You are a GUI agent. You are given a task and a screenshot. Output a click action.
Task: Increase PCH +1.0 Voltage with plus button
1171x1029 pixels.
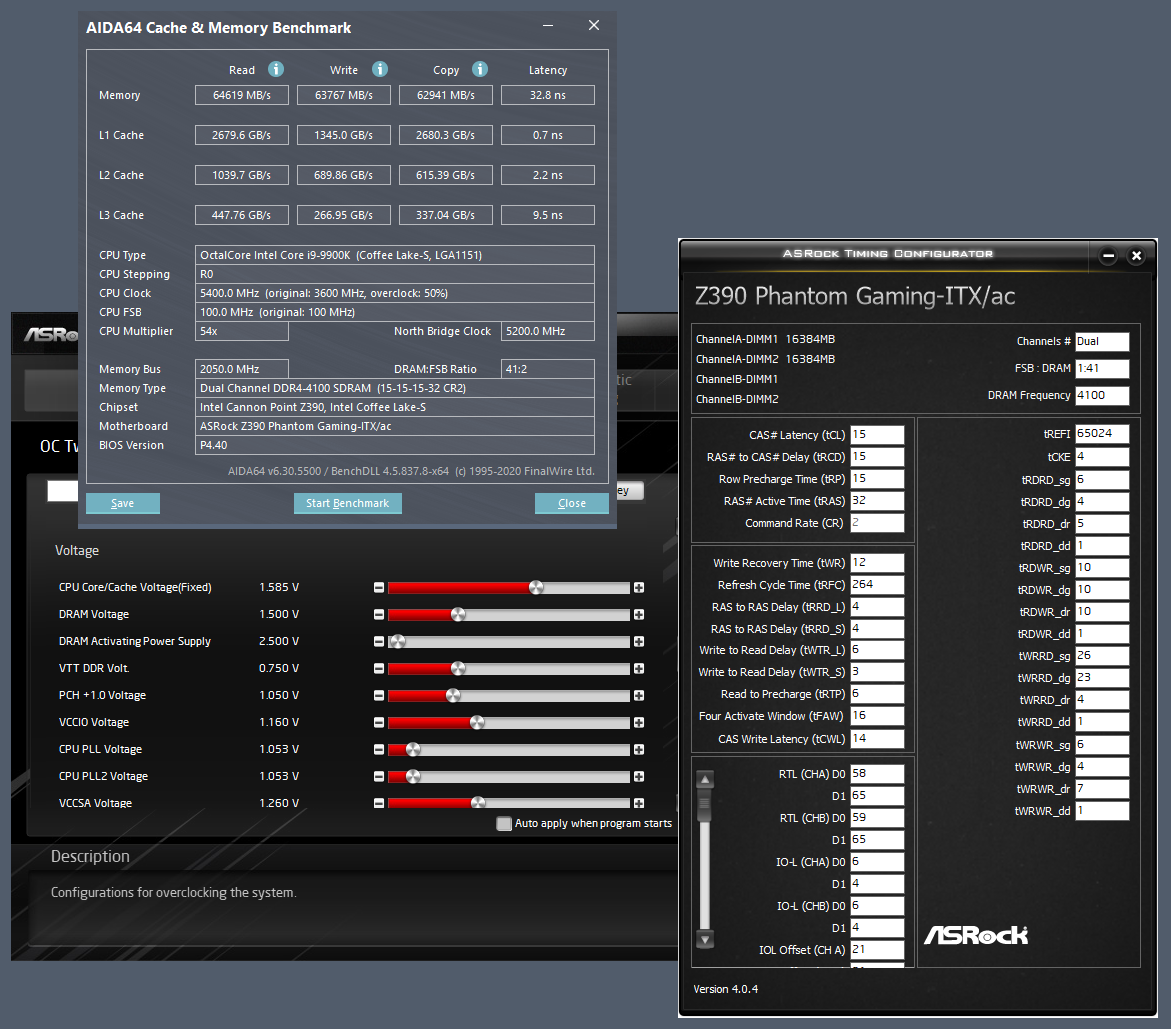click(x=639, y=695)
